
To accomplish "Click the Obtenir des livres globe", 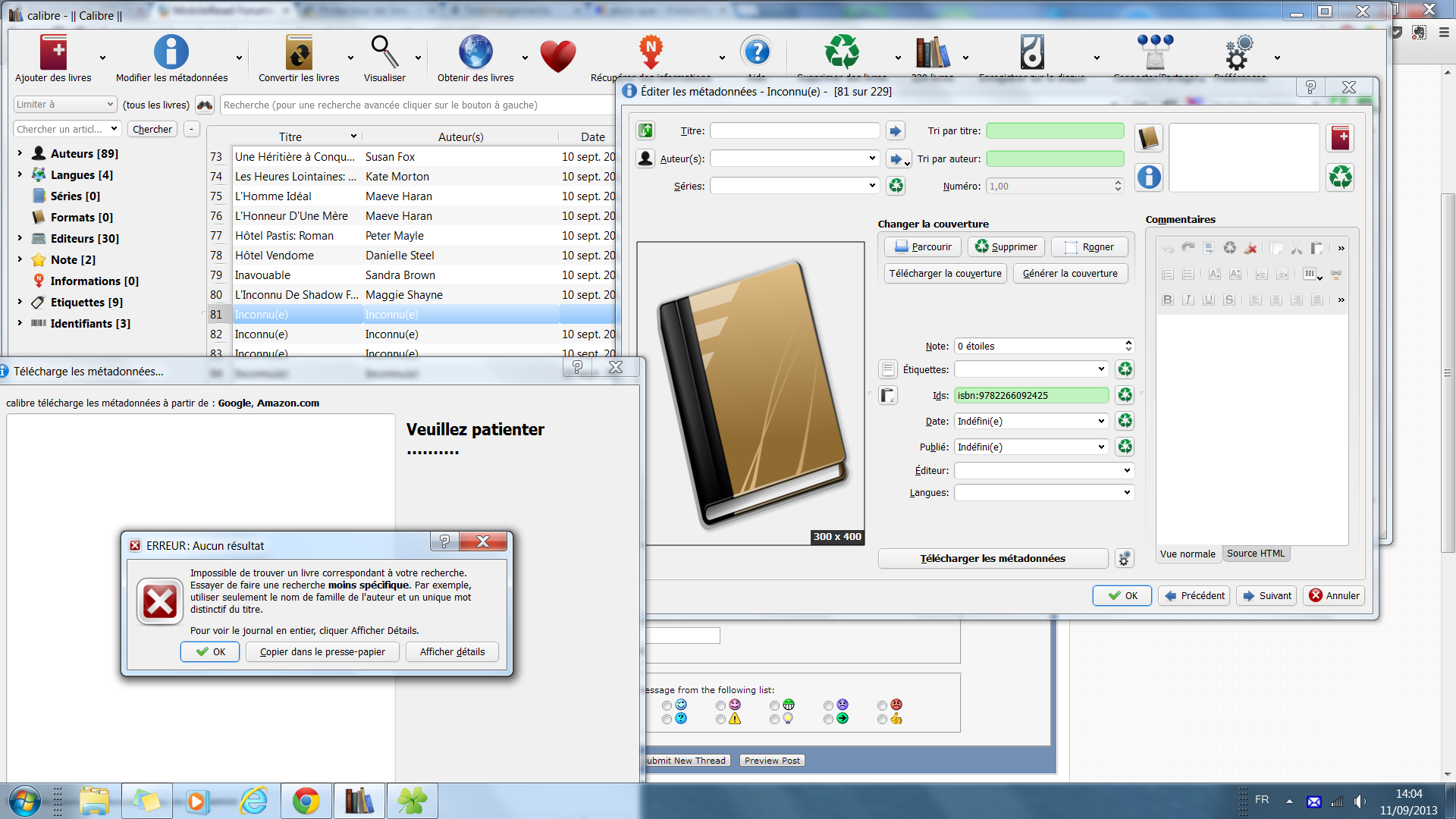I will 475,53.
